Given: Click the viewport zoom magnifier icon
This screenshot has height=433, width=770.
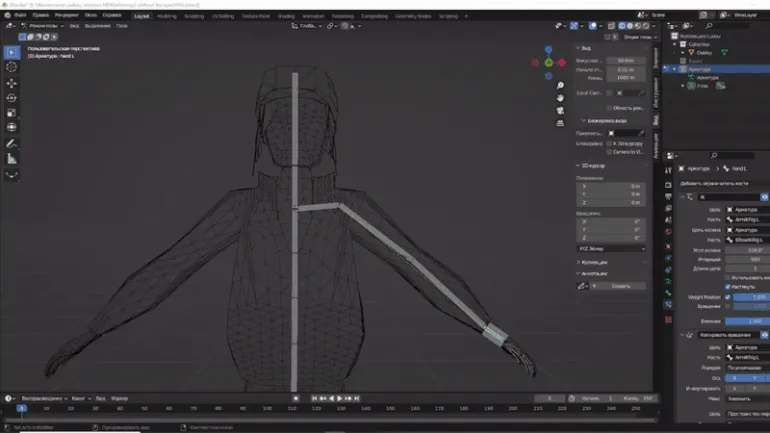Looking at the screenshot, I should 560,85.
